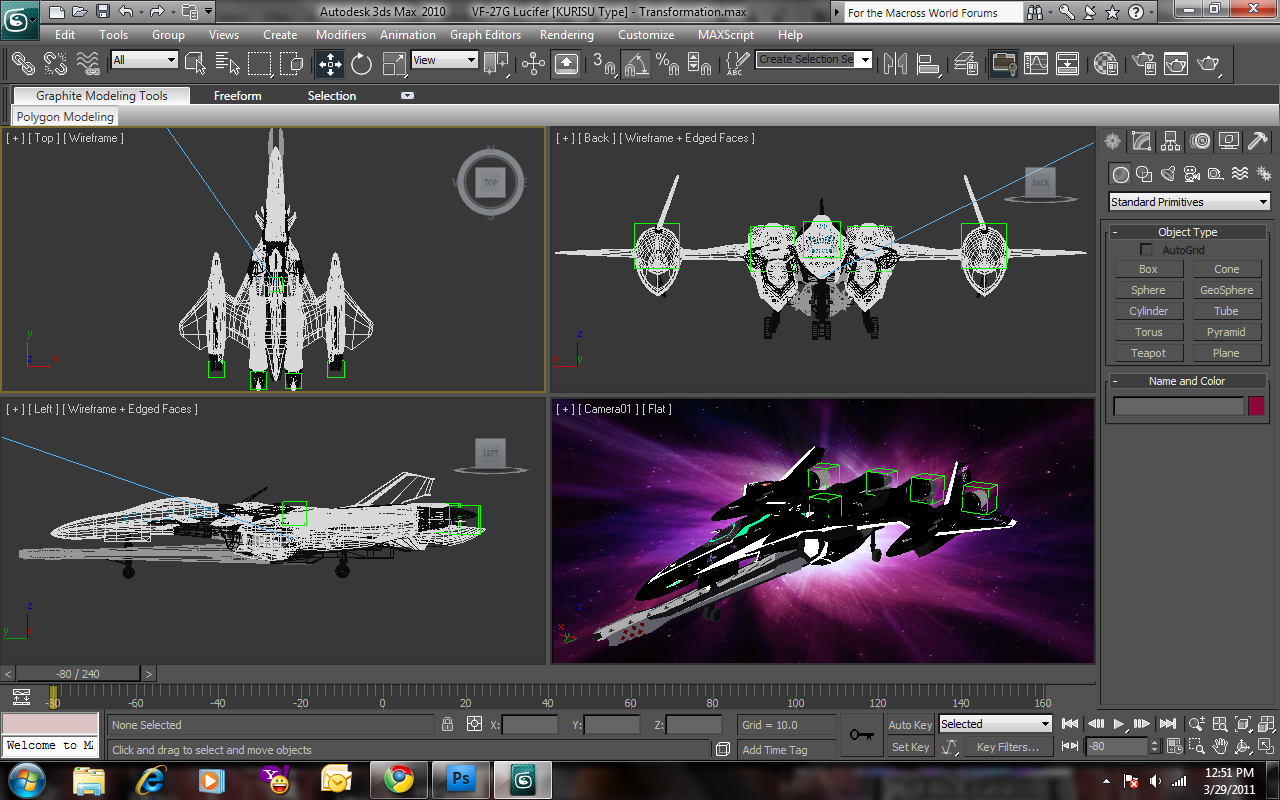Click the Quick Render teapot icon
Image resolution: width=1280 pixels, height=800 pixels.
(x=1209, y=64)
